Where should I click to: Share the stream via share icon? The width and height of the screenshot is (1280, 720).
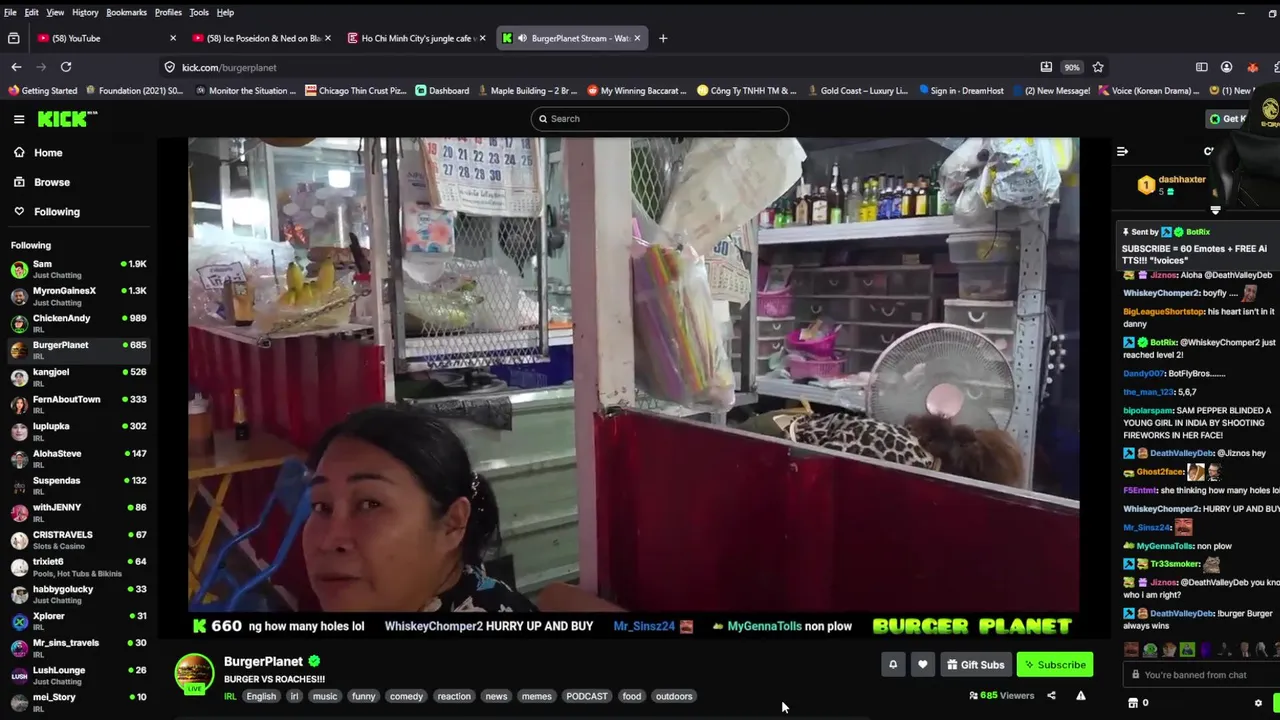pos(1051,695)
